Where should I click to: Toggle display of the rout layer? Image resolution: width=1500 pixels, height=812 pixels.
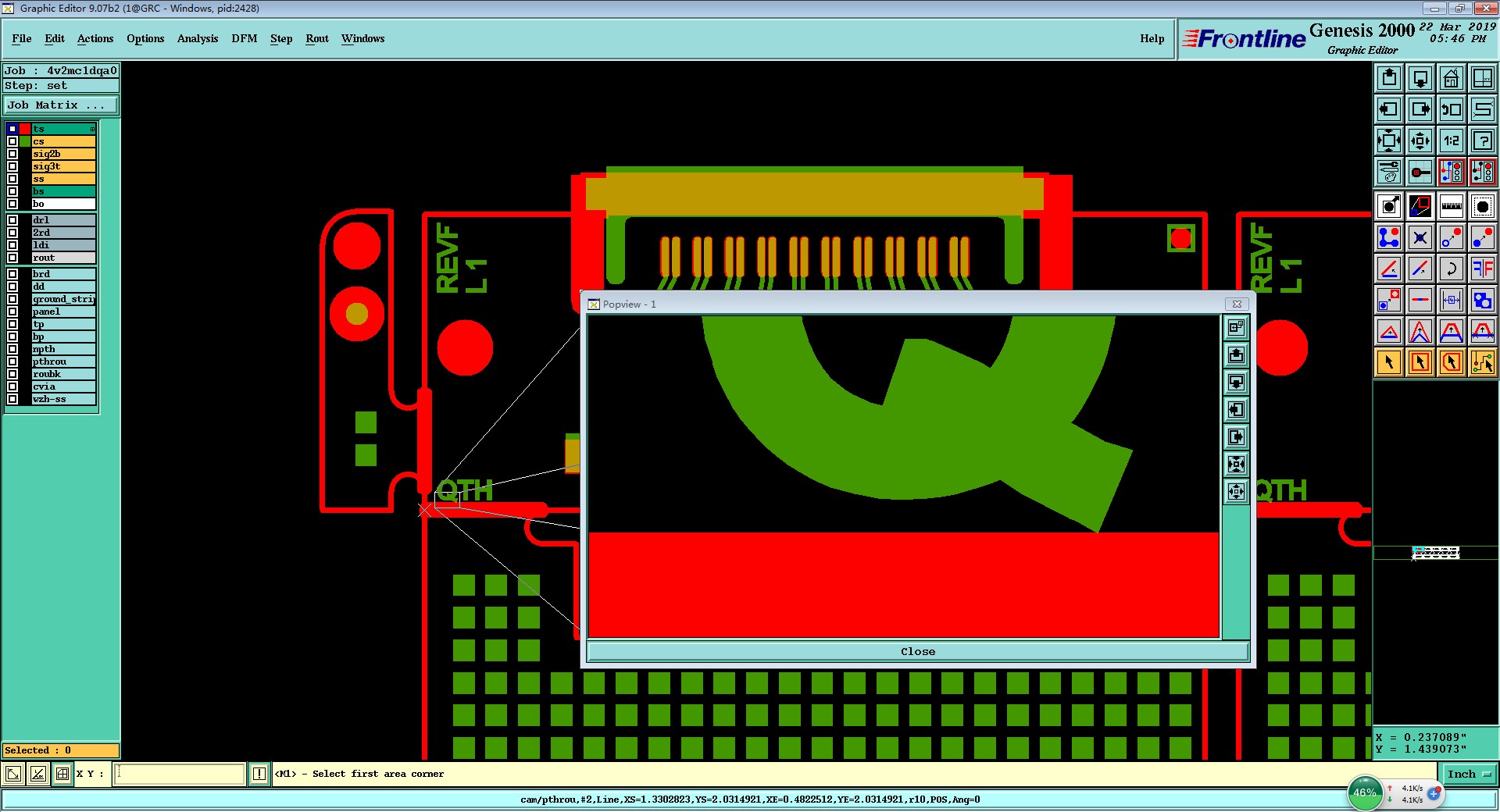(x=12, y=258)
